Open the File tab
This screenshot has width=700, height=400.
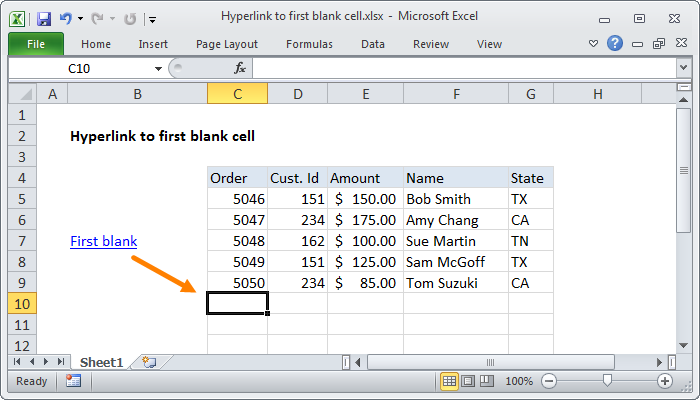pyautogui.click(x=36, y=44)
